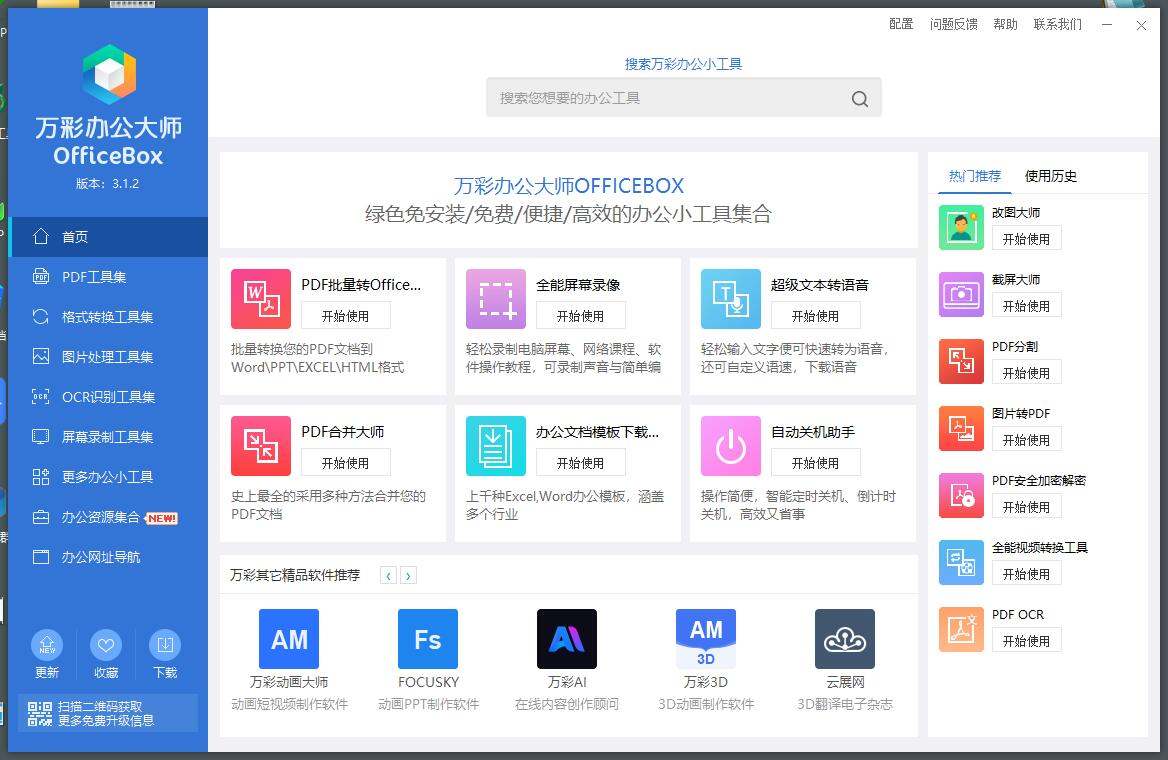Open the 自动关机助手 power icon
The image size is (1168, 760).
click(x=731, y=446)
